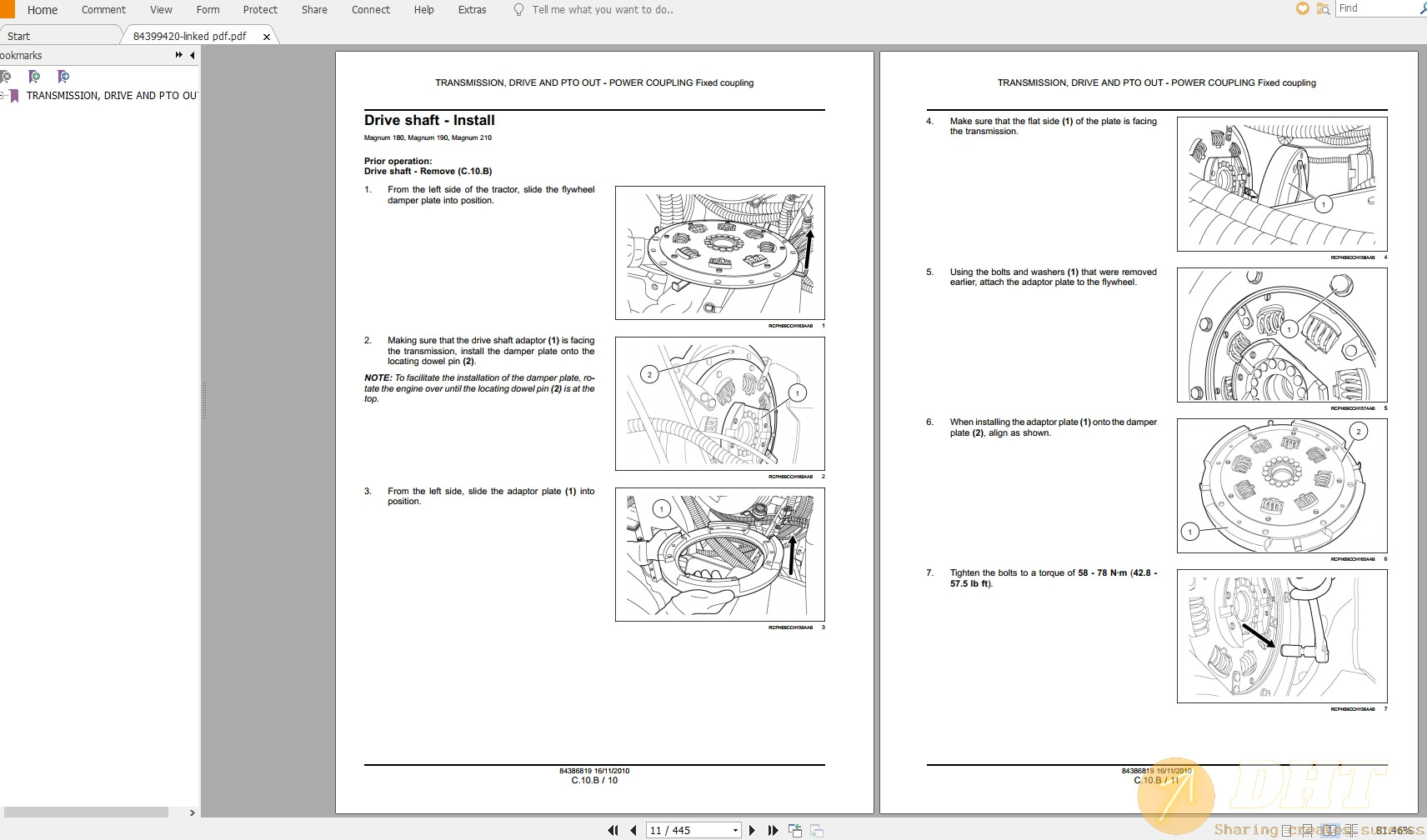Click the orange heart favorites icon
This screenshot has width=1427, height=840.
[1303, 8]
